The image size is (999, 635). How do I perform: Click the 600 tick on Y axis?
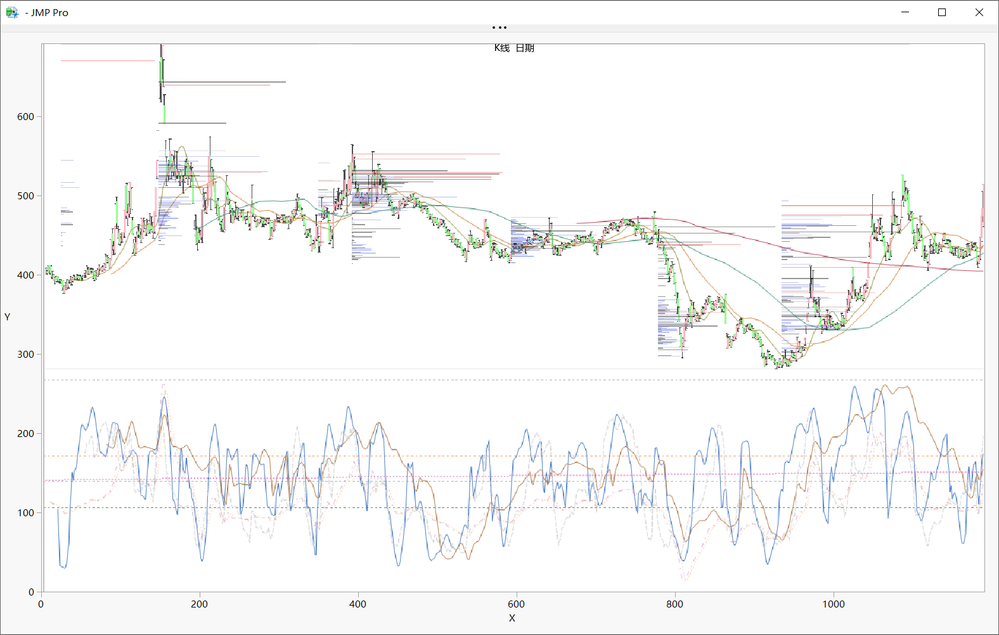click(x=25, y=117)
